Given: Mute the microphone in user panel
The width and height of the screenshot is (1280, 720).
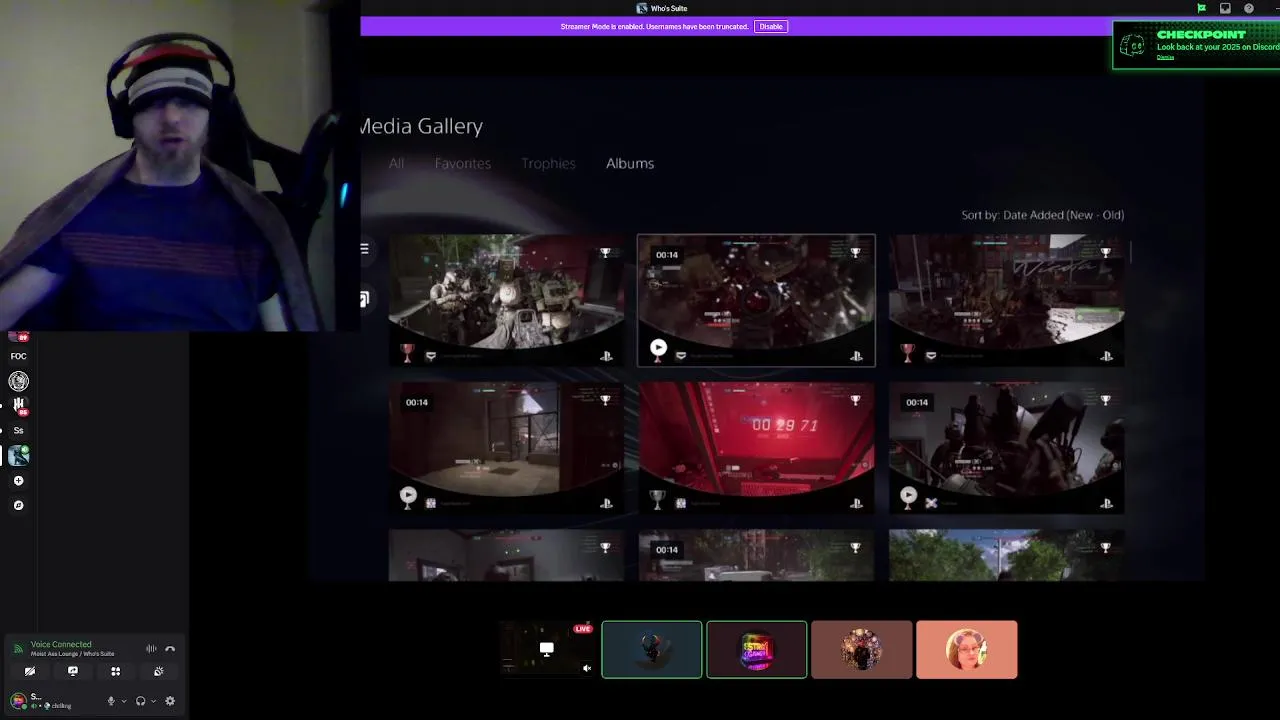Looking at the screenshot, I should (x=111, y=701).
